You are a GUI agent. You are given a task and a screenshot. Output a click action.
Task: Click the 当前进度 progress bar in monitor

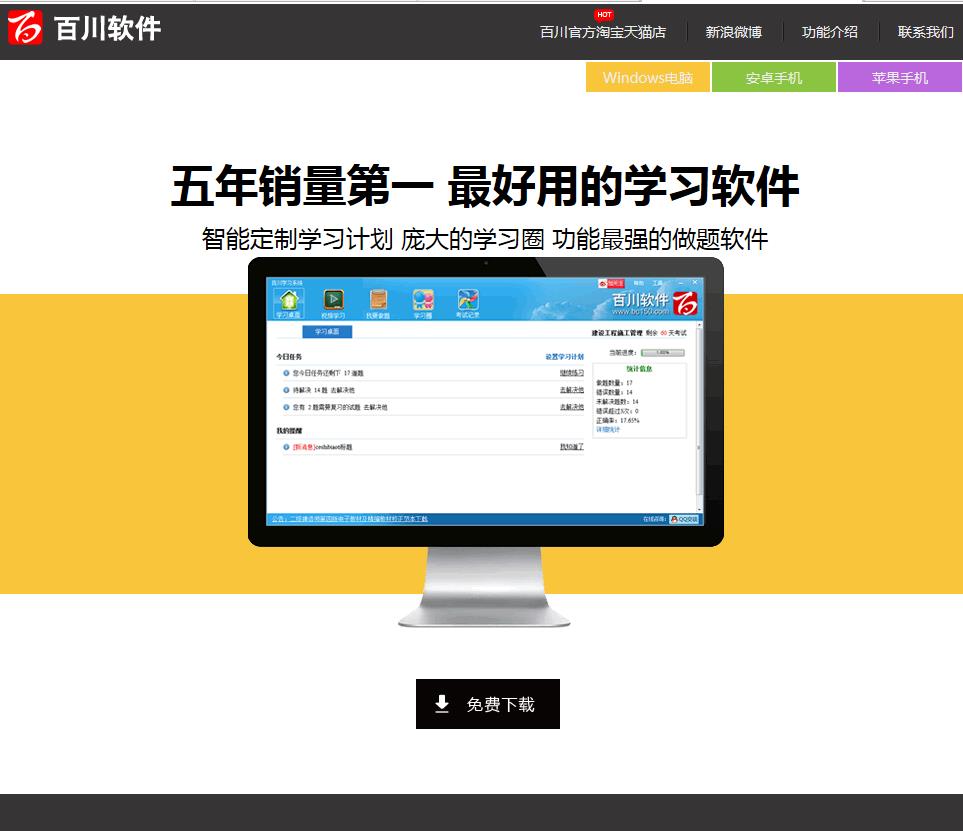(x=663, y=353)
